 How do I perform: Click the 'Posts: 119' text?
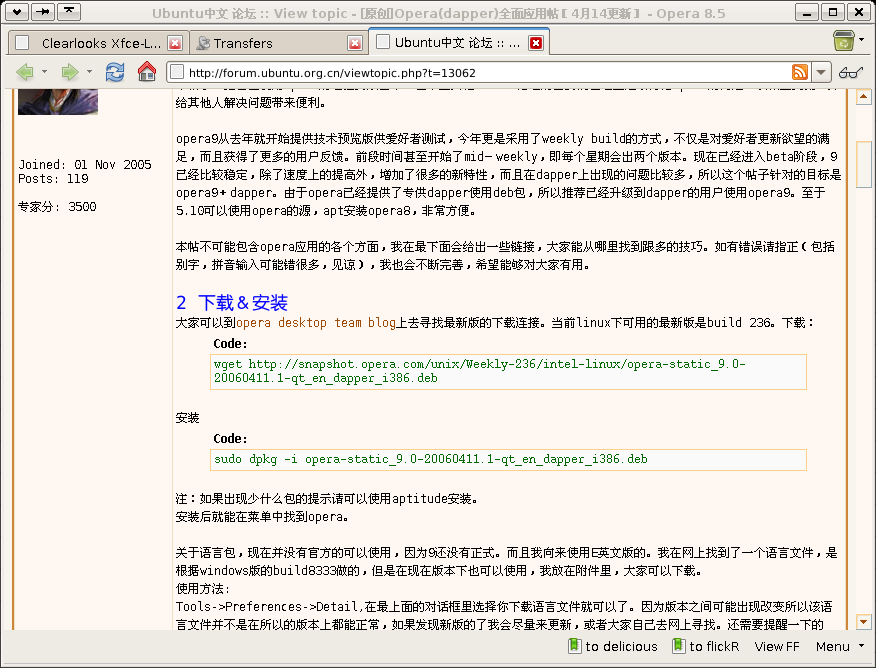[x=53, y=179]
